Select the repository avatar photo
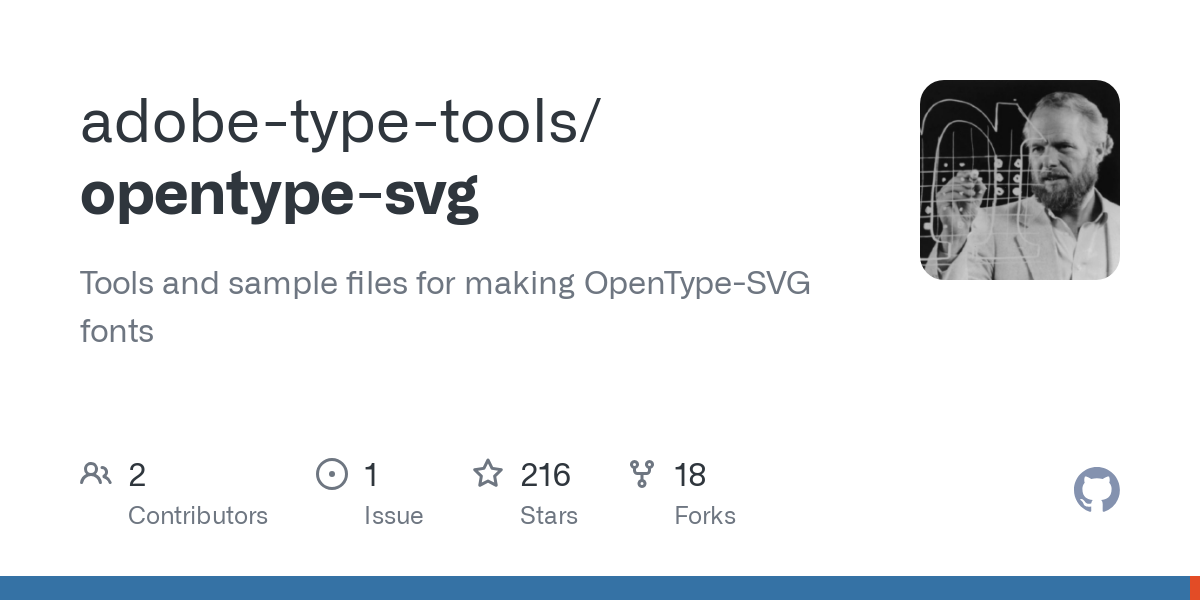The image size is (1200, 600). [x=1019, y=180]
